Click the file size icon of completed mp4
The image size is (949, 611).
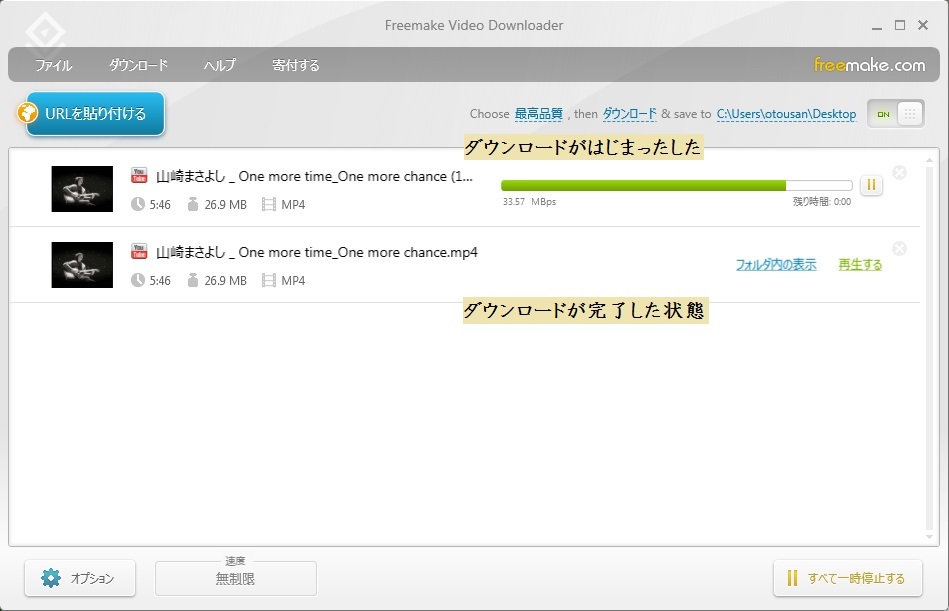pyautogui.click(x=193, y=281)
